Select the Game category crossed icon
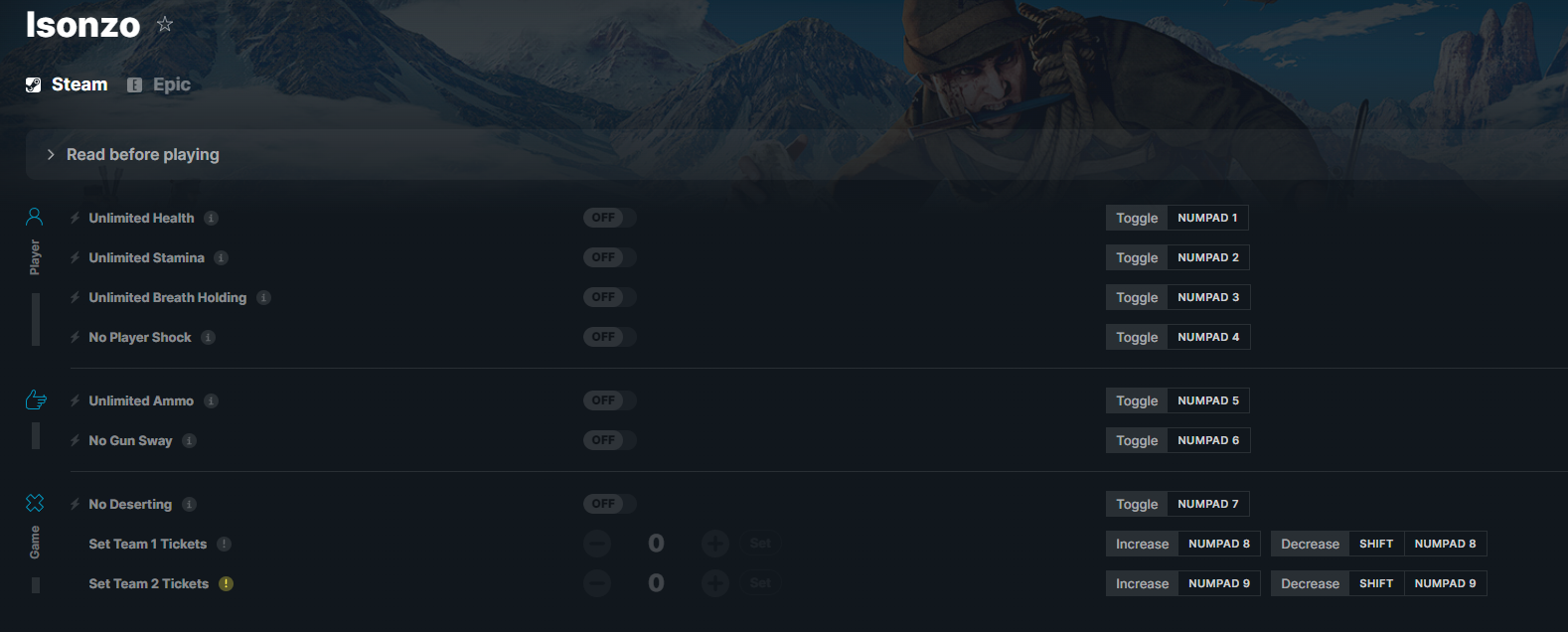The height and width of the screenshot is (632, 1568). pos(35,503)
